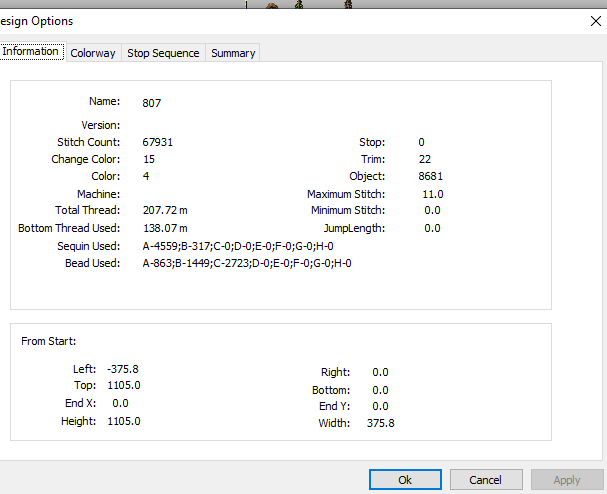Screen dimensions: 607x494
Task: Select bottom thread used value 138.07 m
Action: coord(165,228)
